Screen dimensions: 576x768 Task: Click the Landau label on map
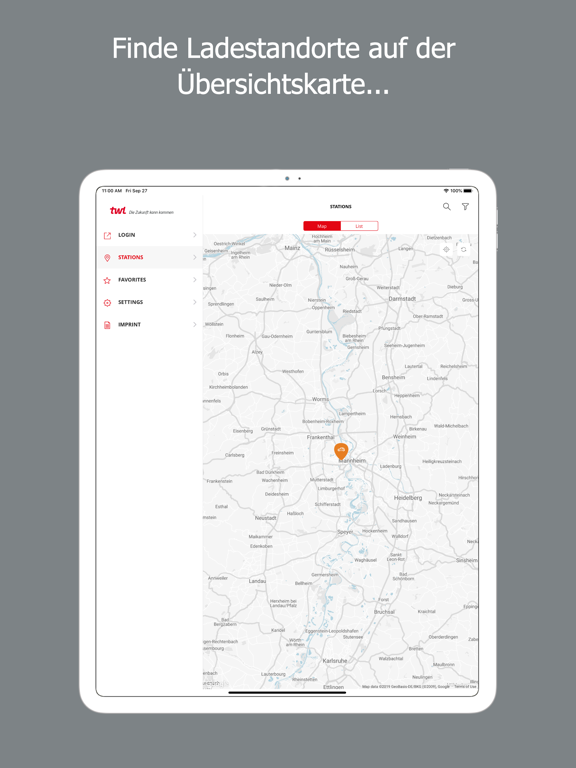[257, 581]
